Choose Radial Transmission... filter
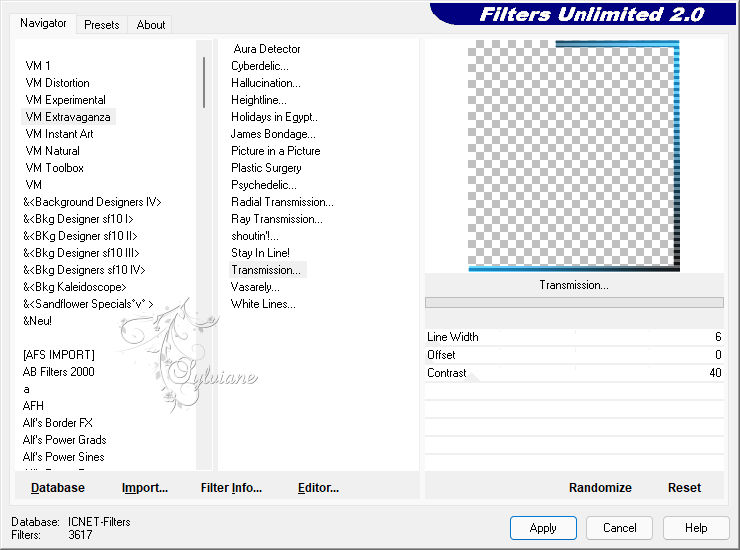Image resolution: width=740 pixels, height=550 pixels. click(x=282, y=202)
